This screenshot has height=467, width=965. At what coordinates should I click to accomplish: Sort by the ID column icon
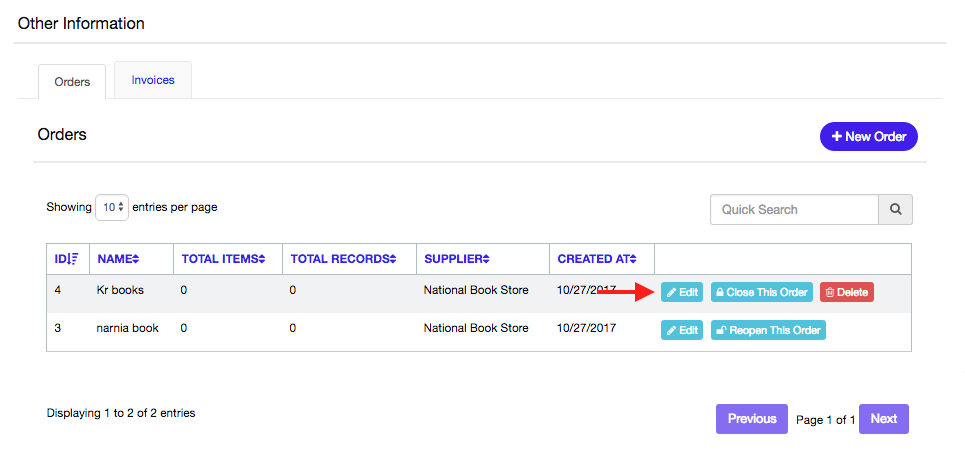[x=73, y=259]
